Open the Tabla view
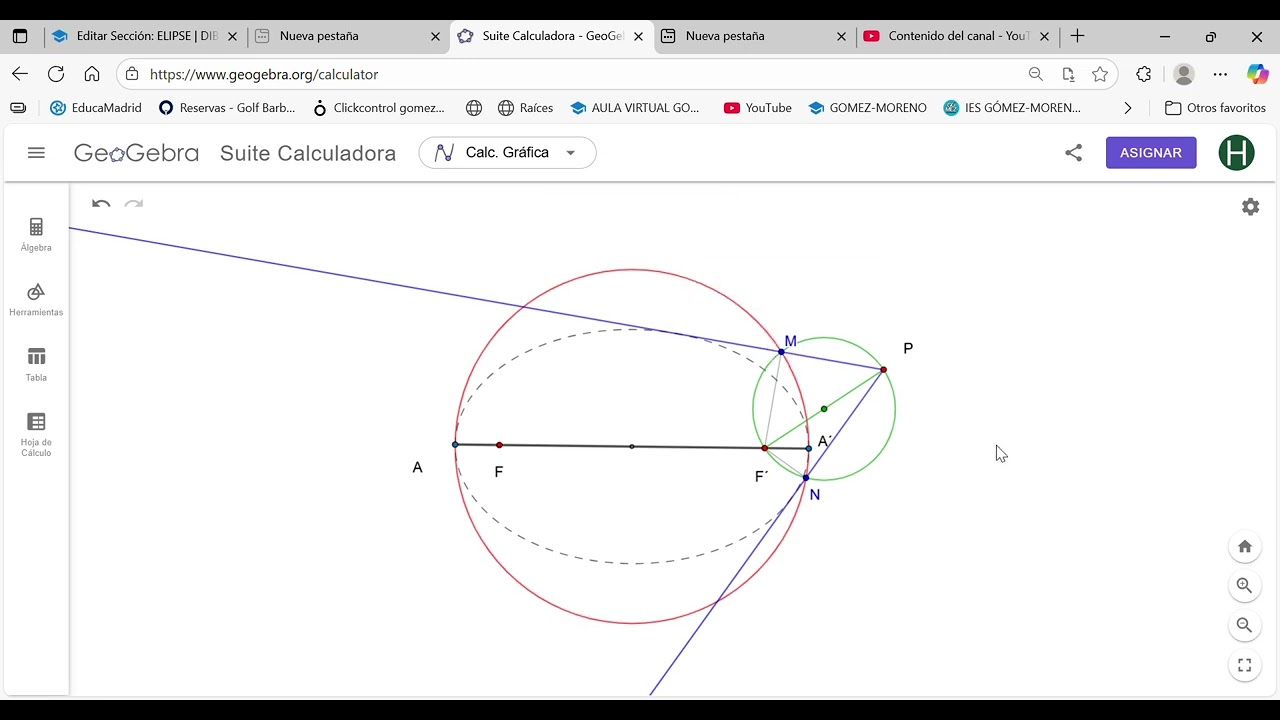This screenshot has width=1280, height=720. pyautogui.click(x=36, y=365)
